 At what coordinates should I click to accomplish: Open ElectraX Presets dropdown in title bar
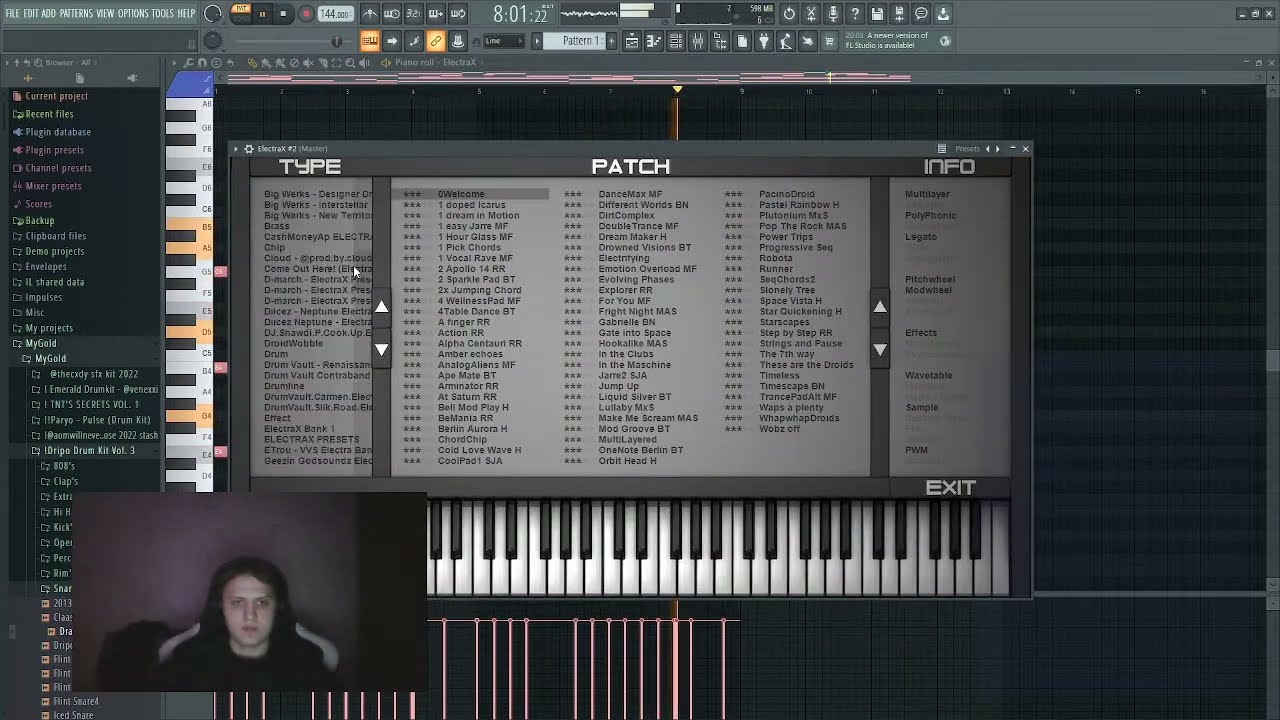point(967,149)
